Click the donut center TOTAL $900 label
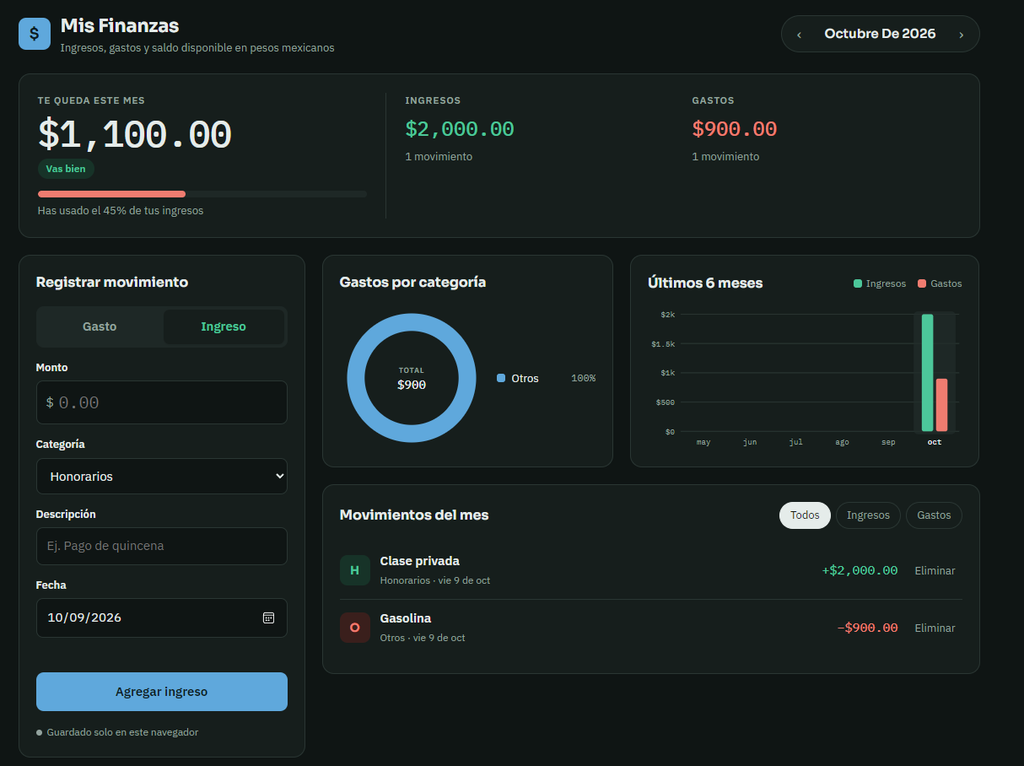Image resolution: width=1024 pixels, height=766 pixels. (411, 379)
